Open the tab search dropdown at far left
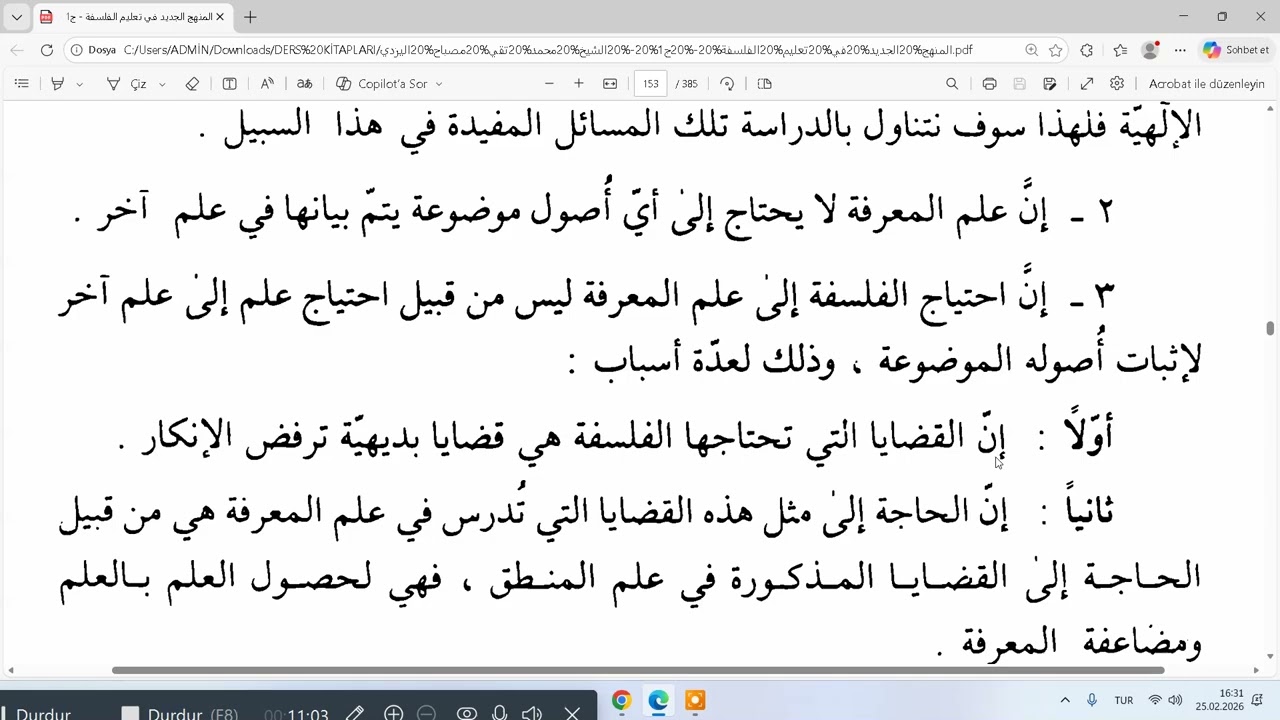The width and height of the screenshot is (1280, 720). 17,17
